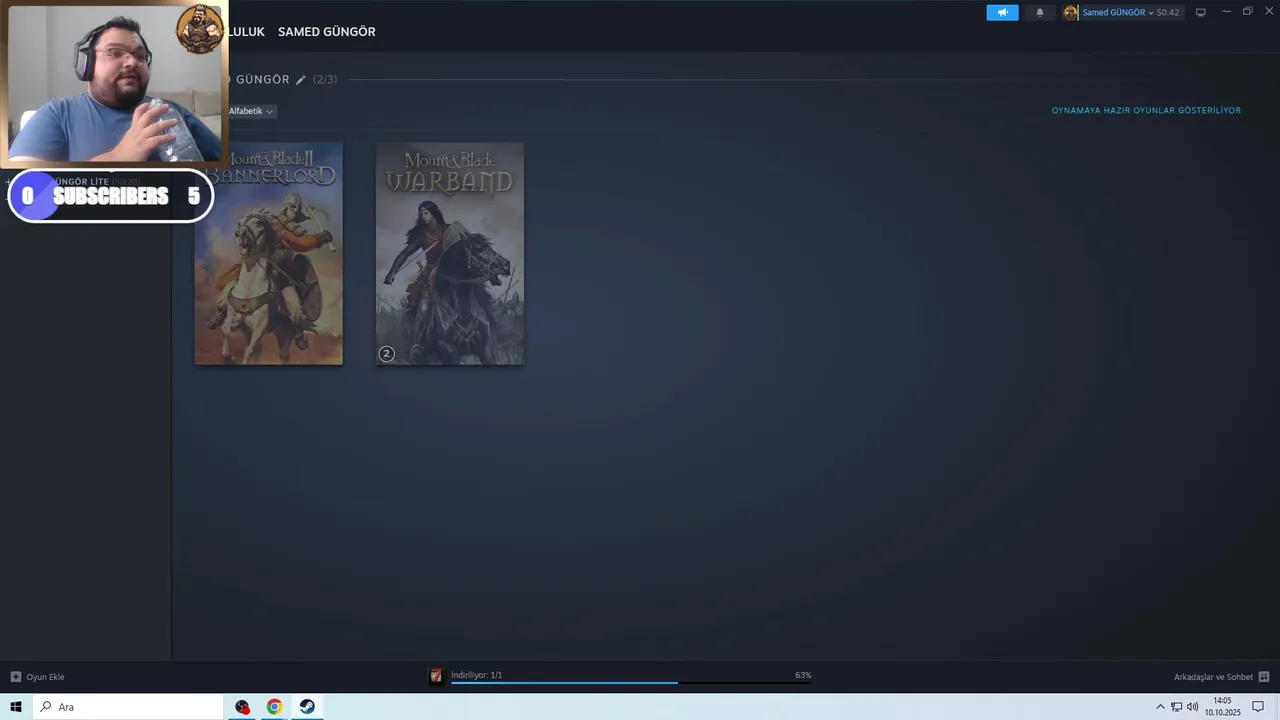
Task: Click the Samed GÜNGÖR profile avatar
Action: [x=1070, y=12]
